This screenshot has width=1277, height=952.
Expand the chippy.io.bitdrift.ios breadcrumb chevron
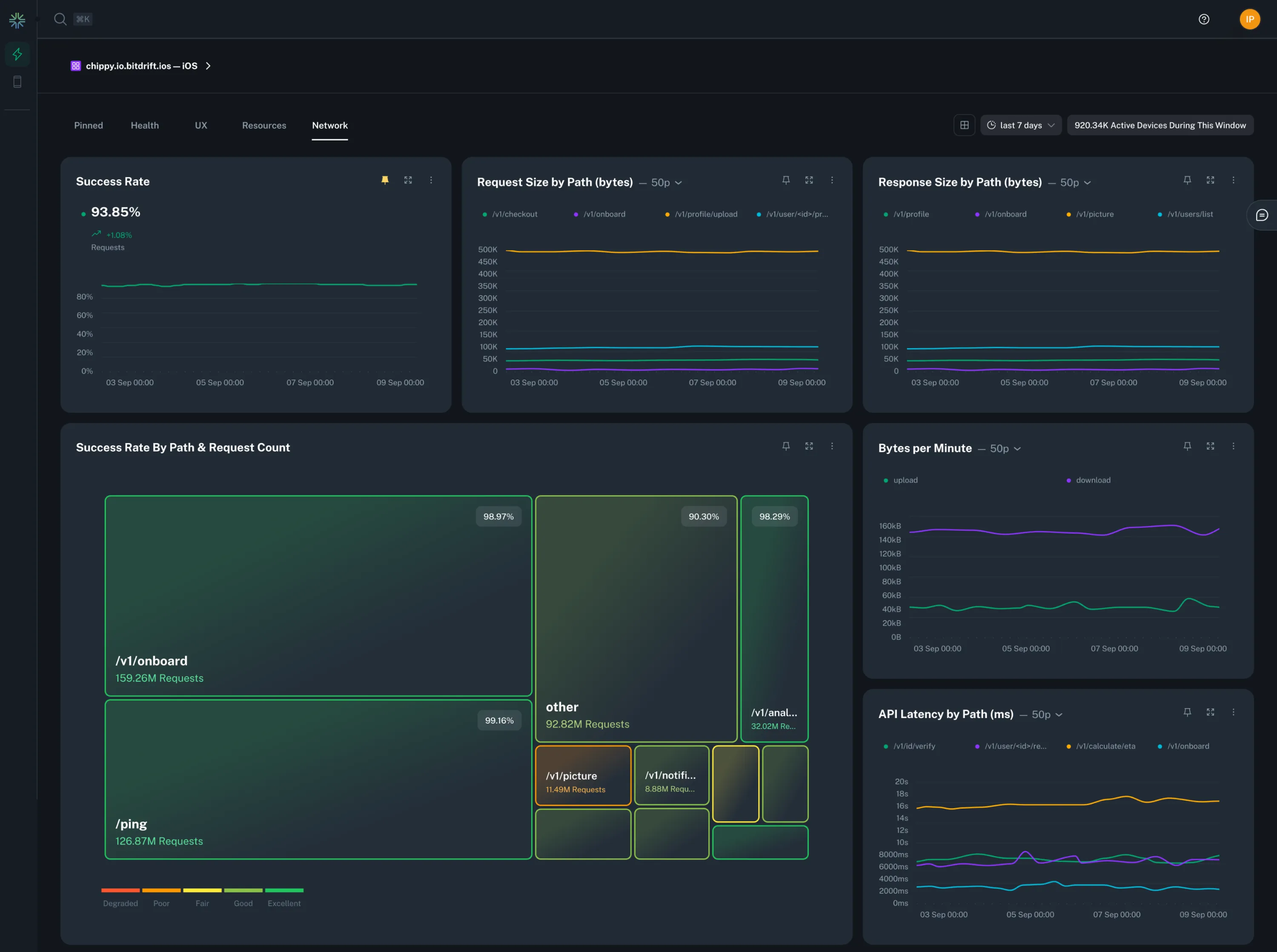click(x=209, y=66)
